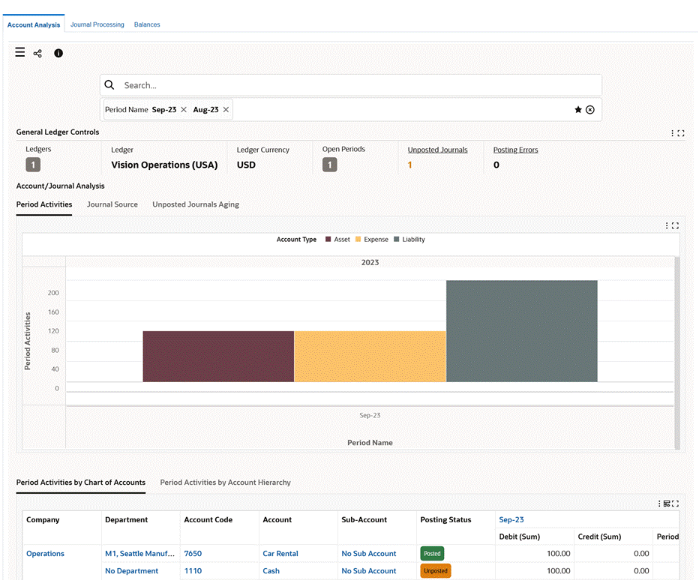Screen dimensions: 698x580
Task: Click the star saved-search icon
Action: pos(578,110)
